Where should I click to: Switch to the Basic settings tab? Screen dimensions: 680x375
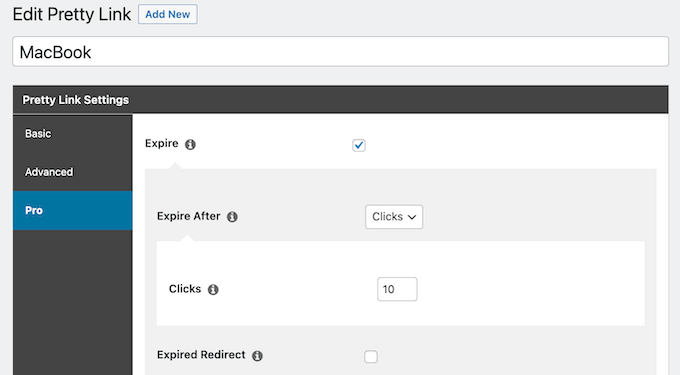point(73,134)
